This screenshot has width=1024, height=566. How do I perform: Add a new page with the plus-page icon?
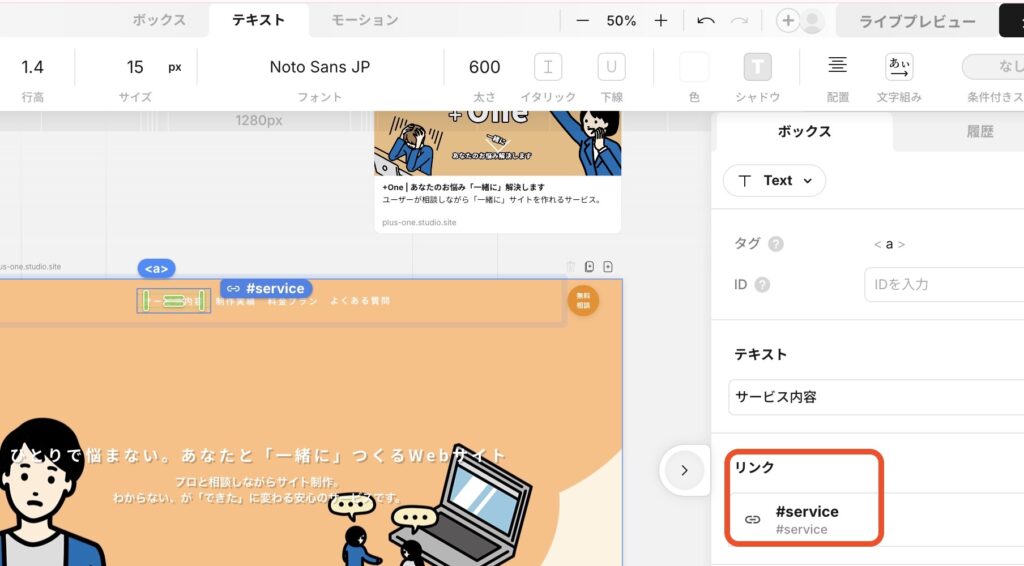click(608, 266)
